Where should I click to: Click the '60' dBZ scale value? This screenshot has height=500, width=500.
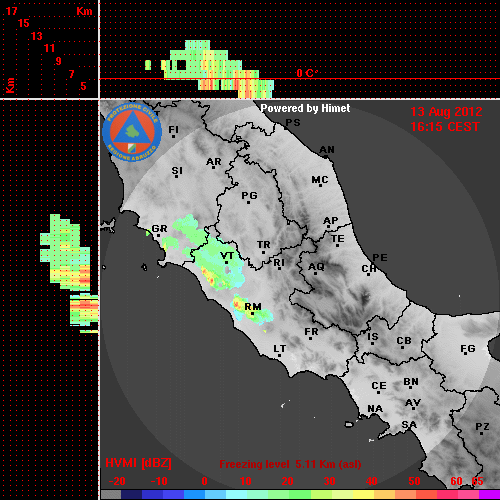pyautogui.click(x=456, y=481)
